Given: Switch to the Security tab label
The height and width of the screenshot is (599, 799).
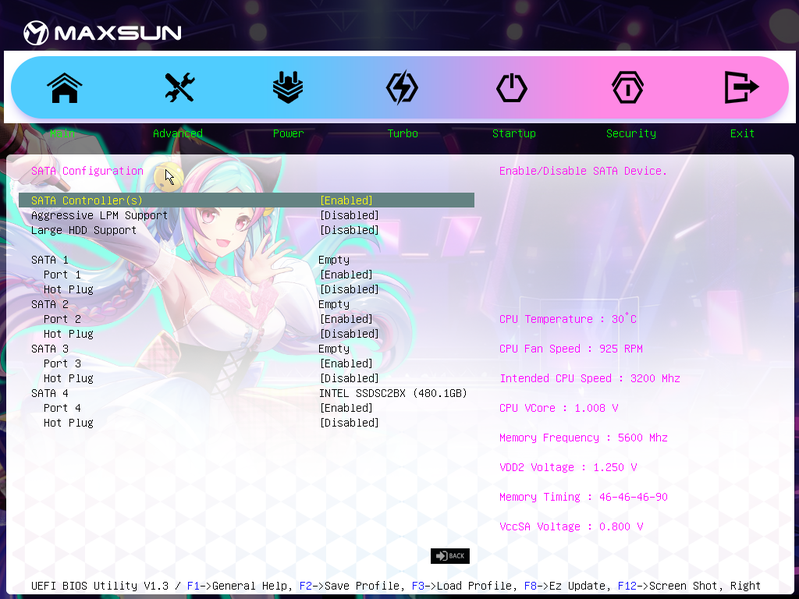Looking at the screenshot, I should point(631,133).
